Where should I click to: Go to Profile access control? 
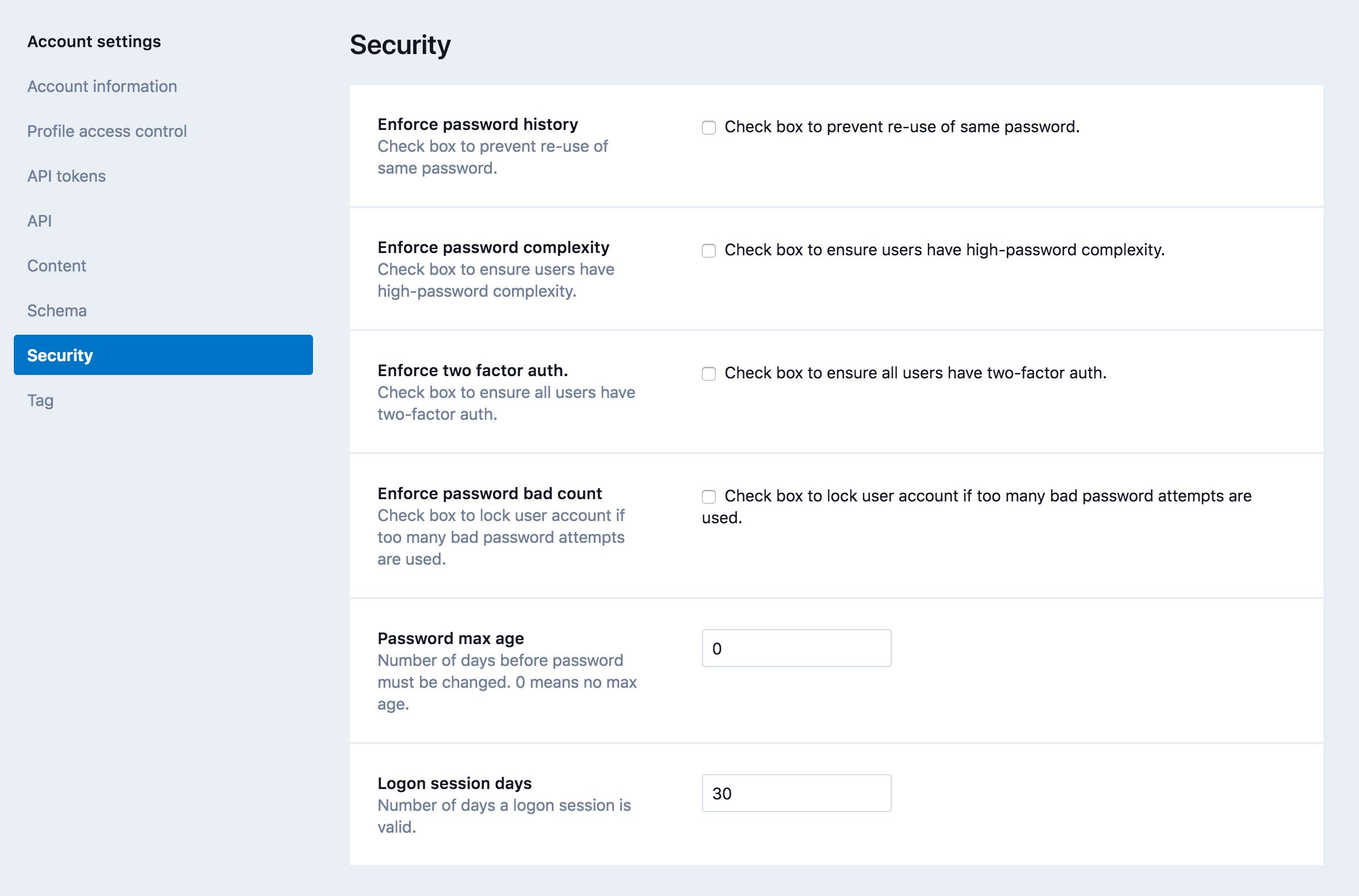[107, 131]
